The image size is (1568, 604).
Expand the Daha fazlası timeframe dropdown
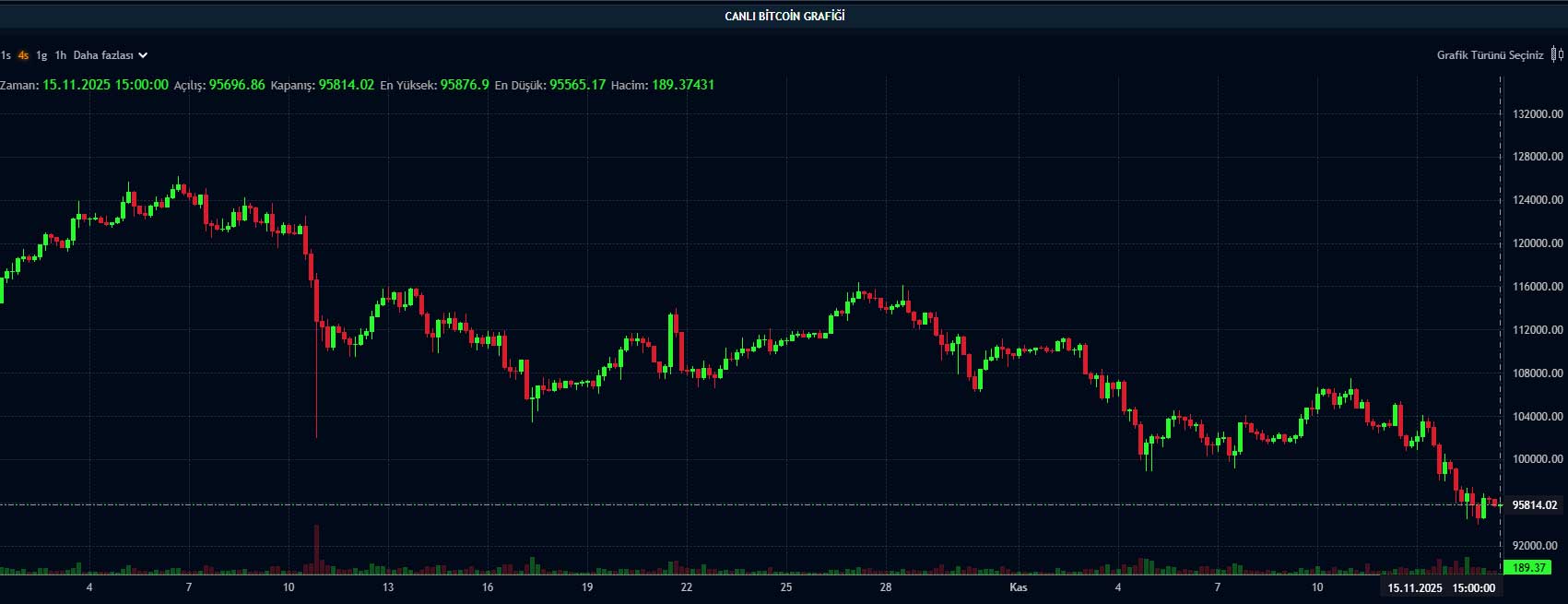pyautogui.click(x=110, y=55)
